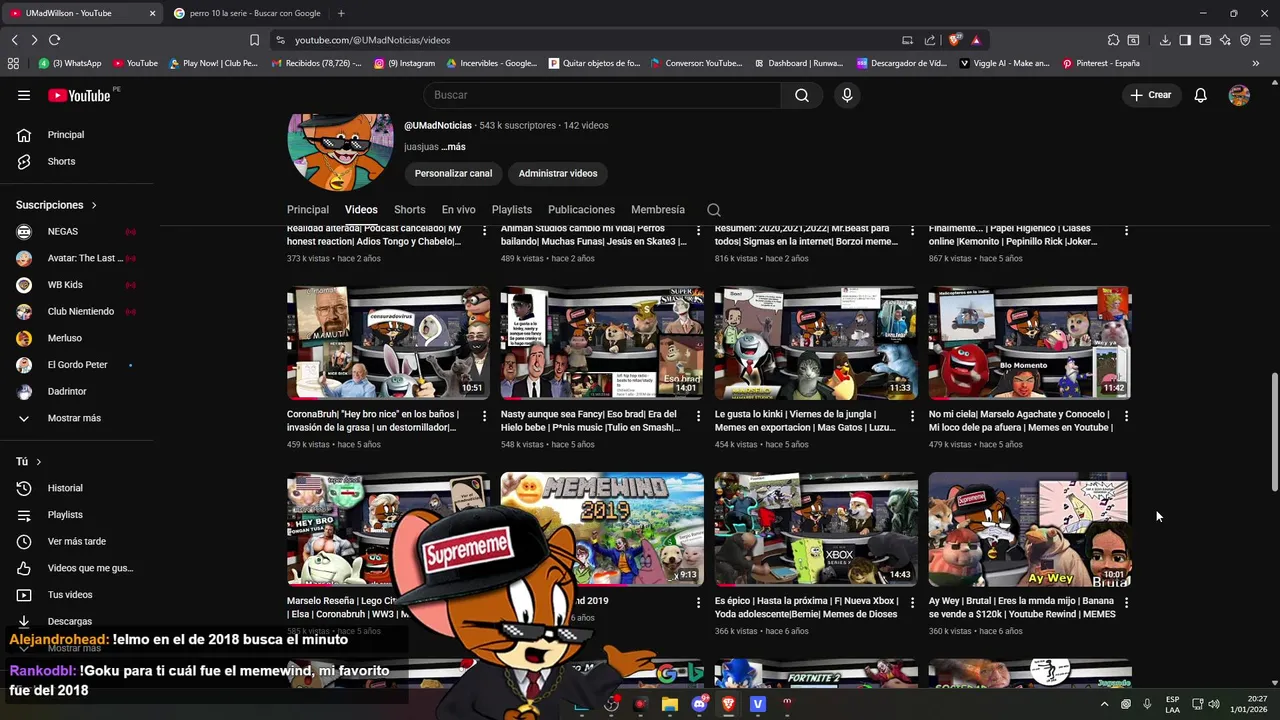Screen dimensions: 1280x720
Task: Click the taskbar microphone icon
Action: [1147, 704]
